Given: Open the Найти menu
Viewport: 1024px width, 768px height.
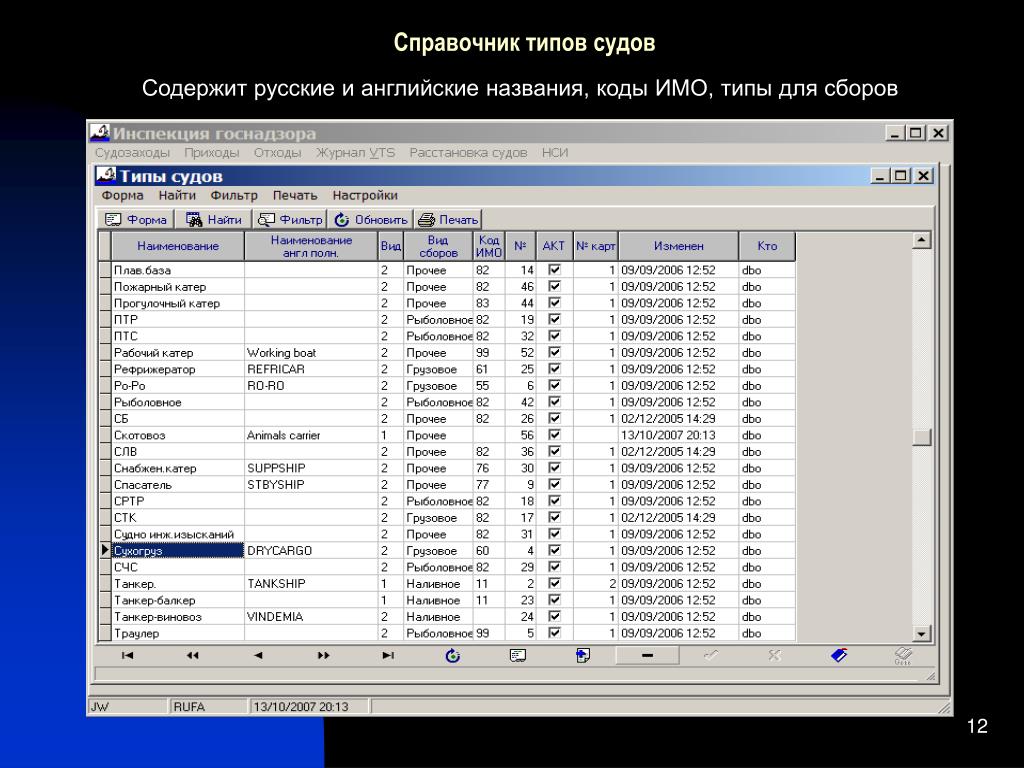Looking at the screenshot, I should click(x=177, y=195).
